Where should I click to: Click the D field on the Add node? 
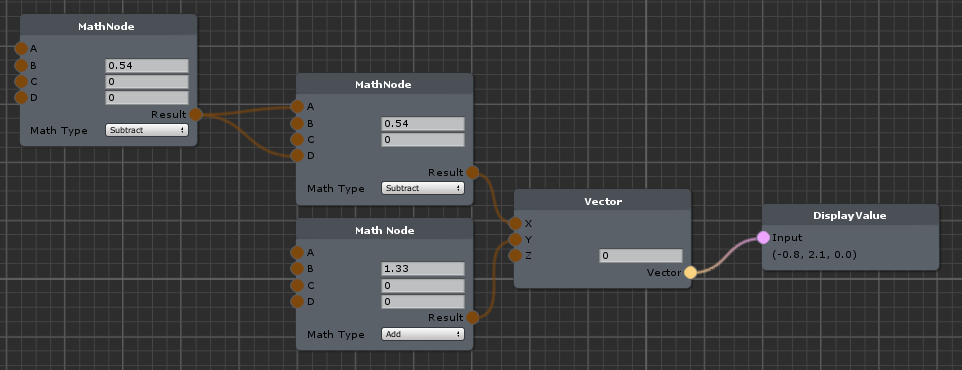423,301
